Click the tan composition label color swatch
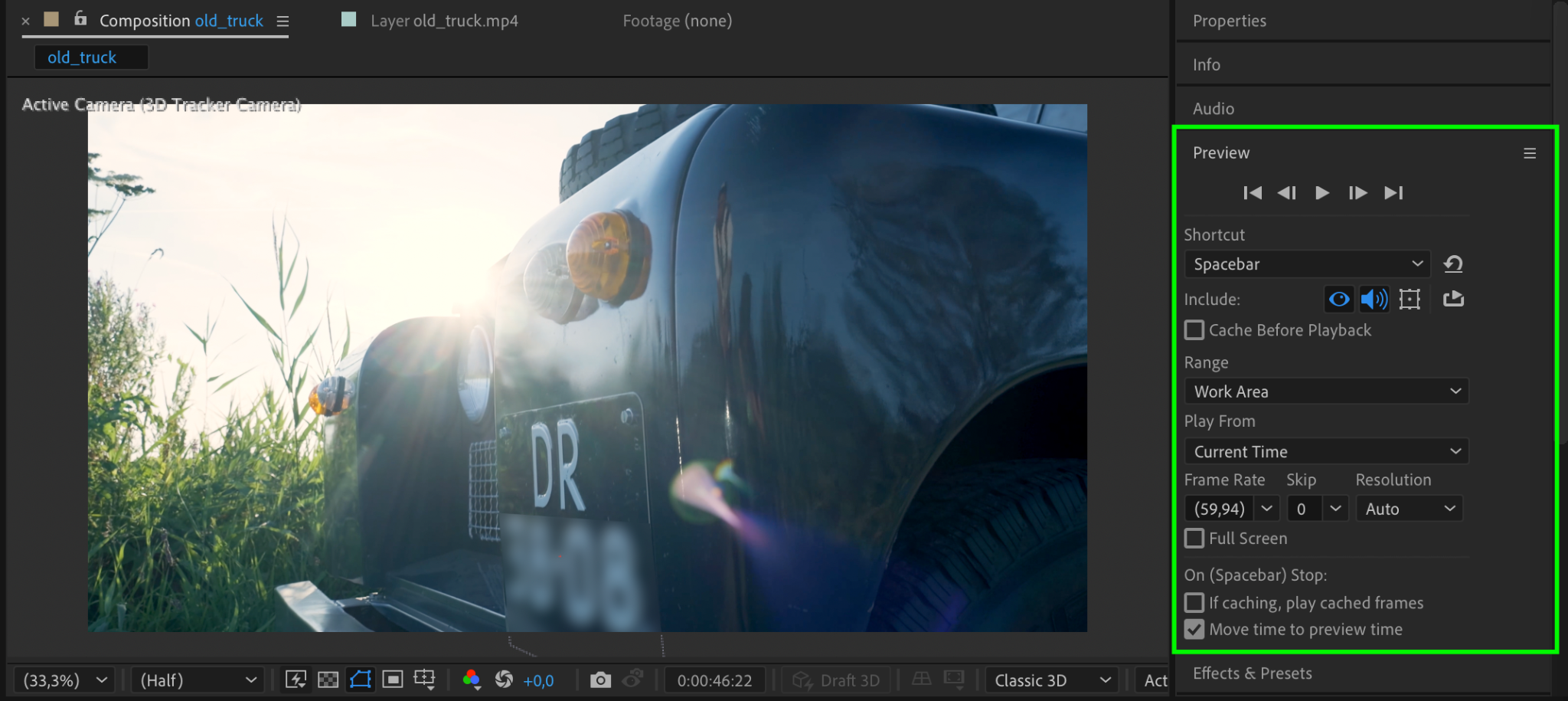 pyautogui.click(x=51, y=19)
